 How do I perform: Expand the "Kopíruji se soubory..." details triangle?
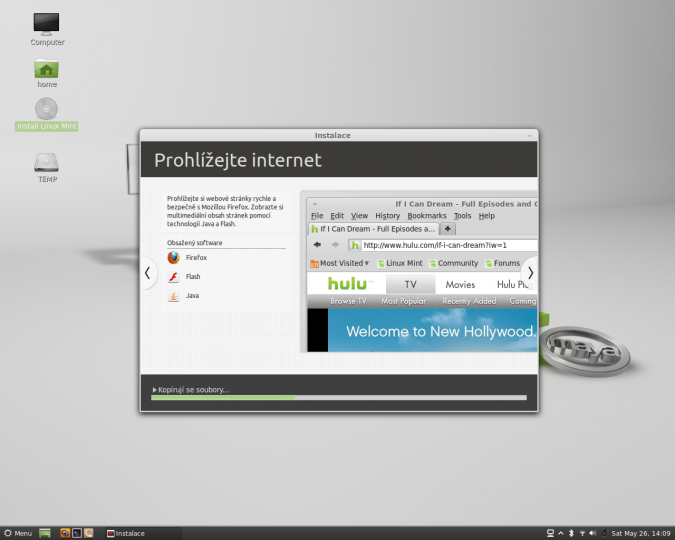155,390
